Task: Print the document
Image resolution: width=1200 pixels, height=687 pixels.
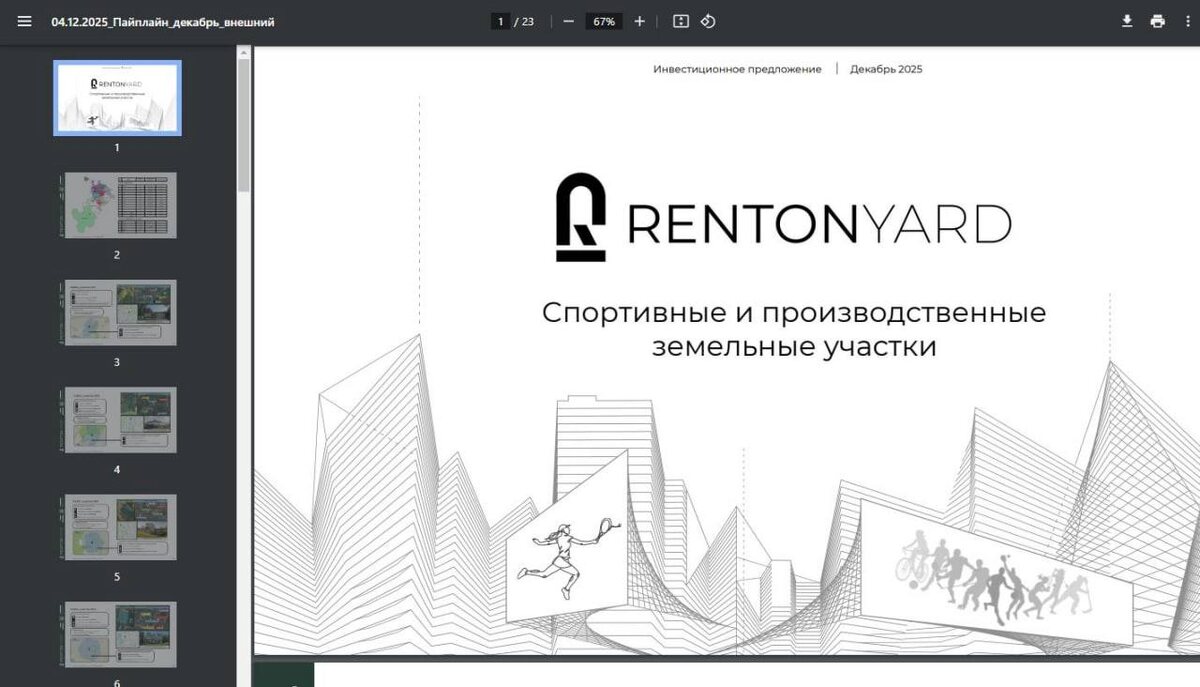Action: click(1158, 21)
